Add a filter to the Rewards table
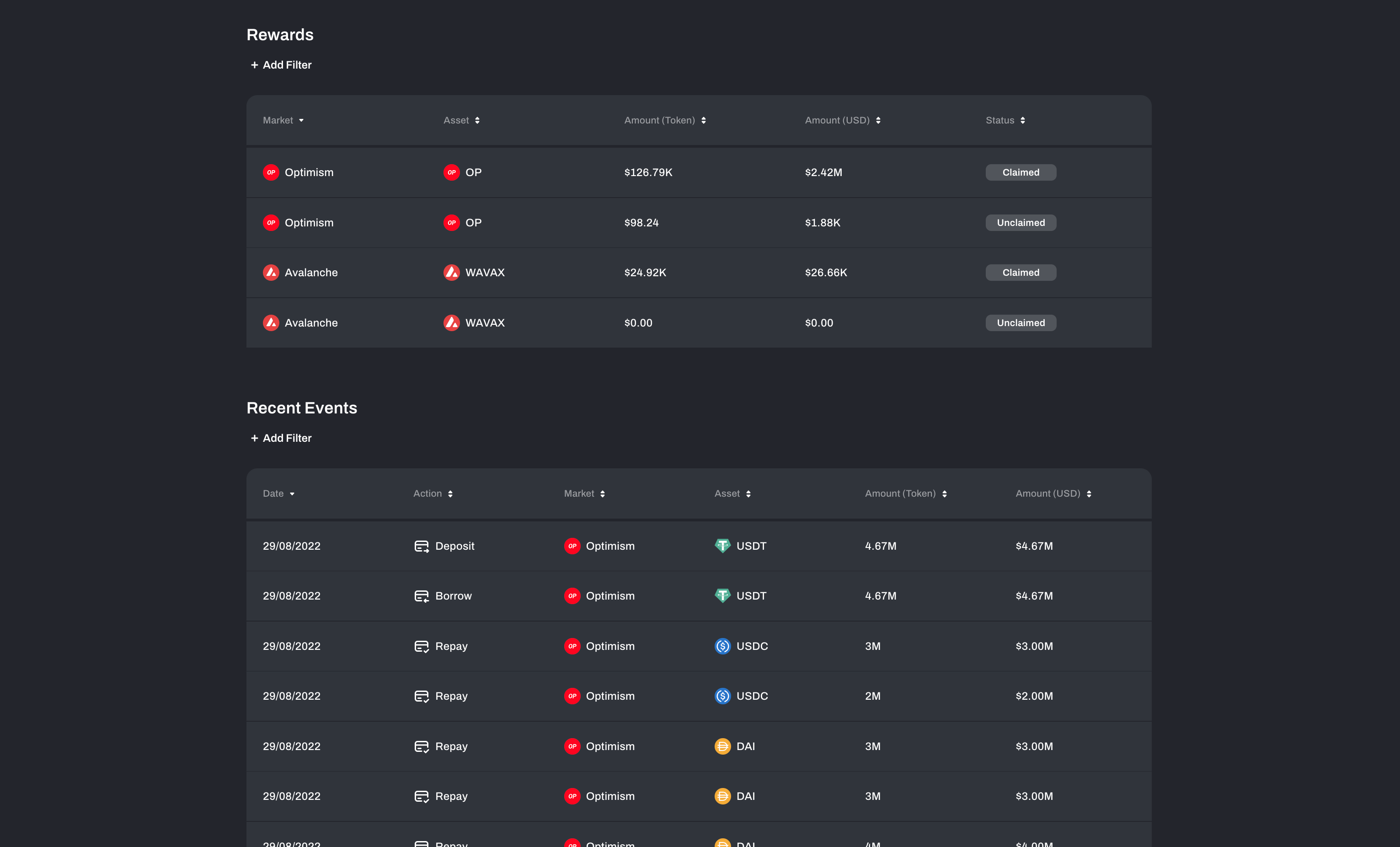Image resolution: width=1400 pixels, height=847 pixels. tap(281, 65)
